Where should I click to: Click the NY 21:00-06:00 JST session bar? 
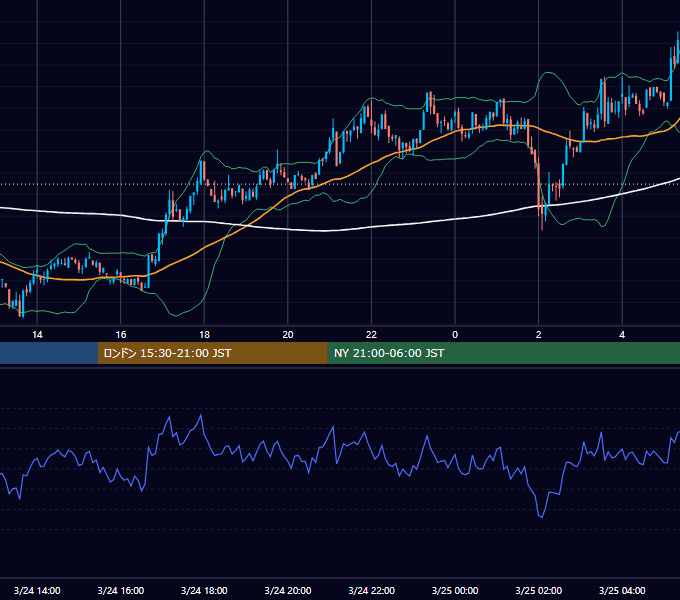point(503,353)
